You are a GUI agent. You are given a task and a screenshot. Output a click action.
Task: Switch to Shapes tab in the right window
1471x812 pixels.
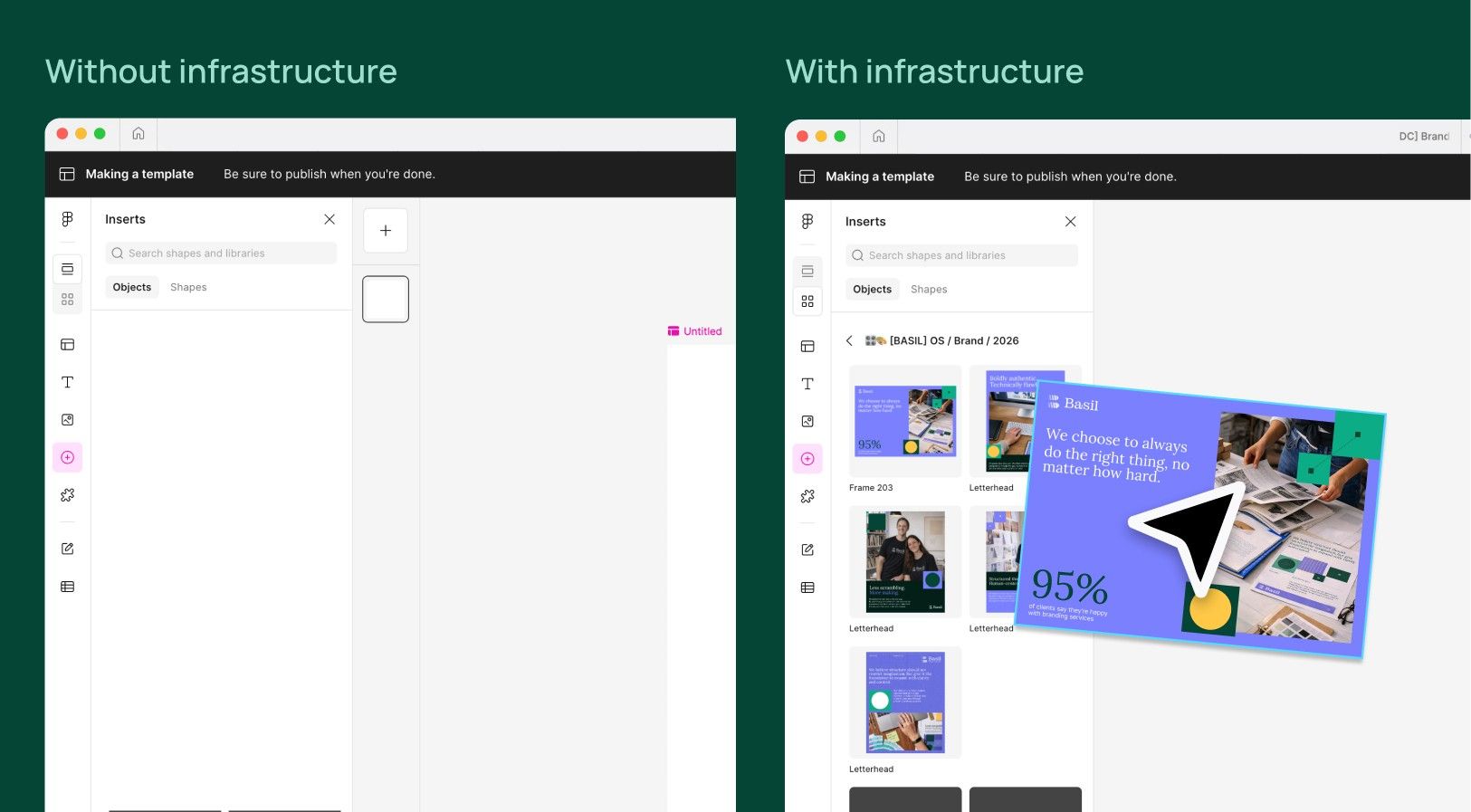929,289
